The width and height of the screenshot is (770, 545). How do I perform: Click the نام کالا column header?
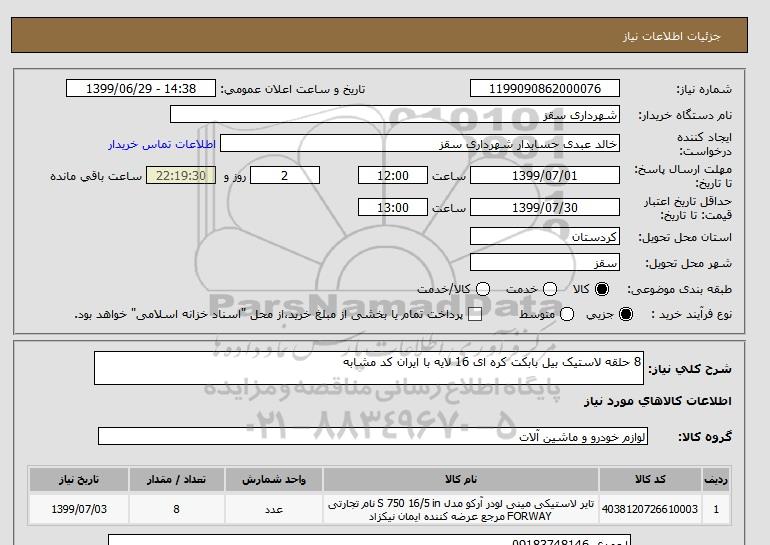[461, 479]
